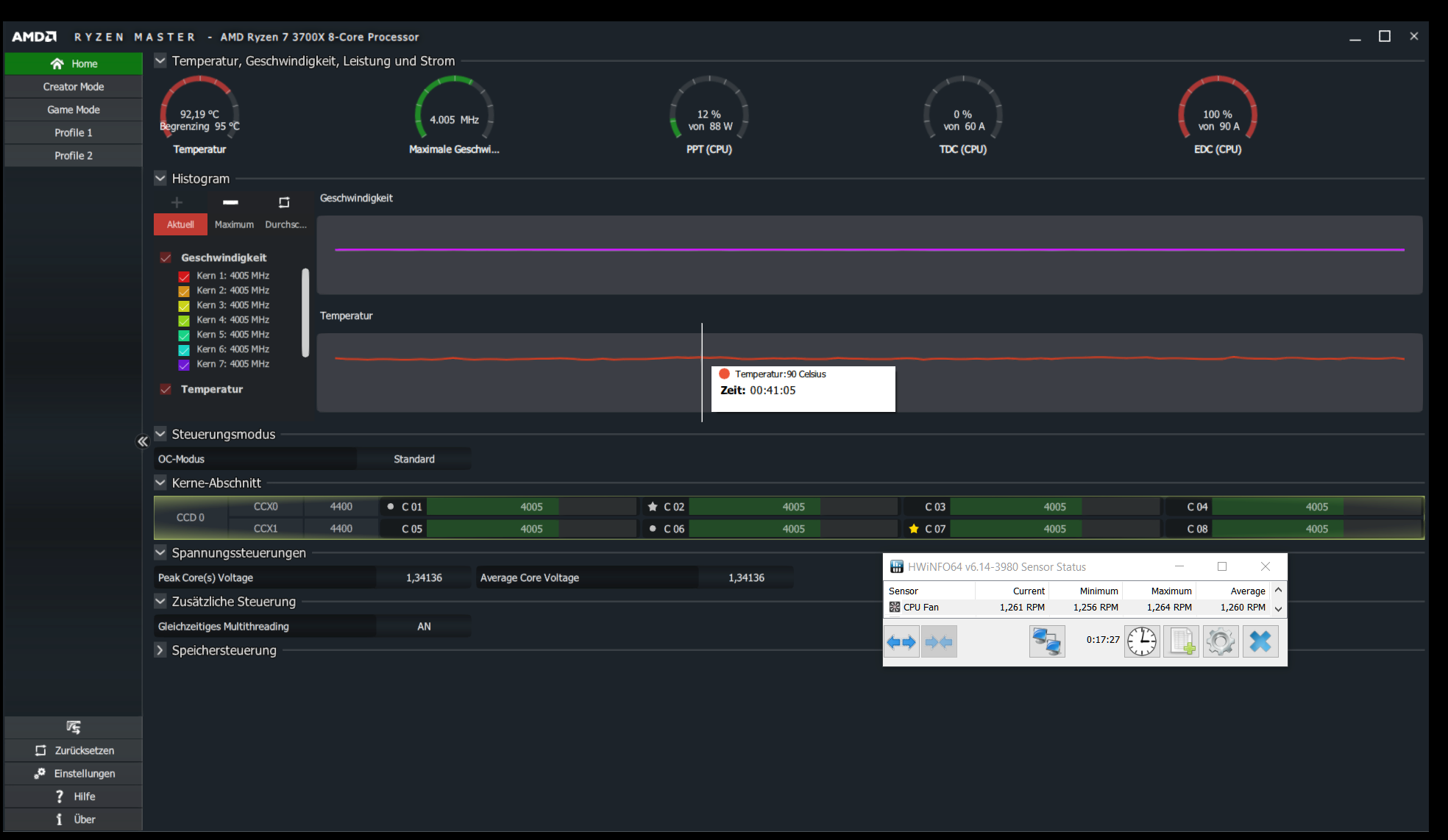
Task: Reset HWiNFO timer using clock icon
Action: click(x=1141, y=641)
